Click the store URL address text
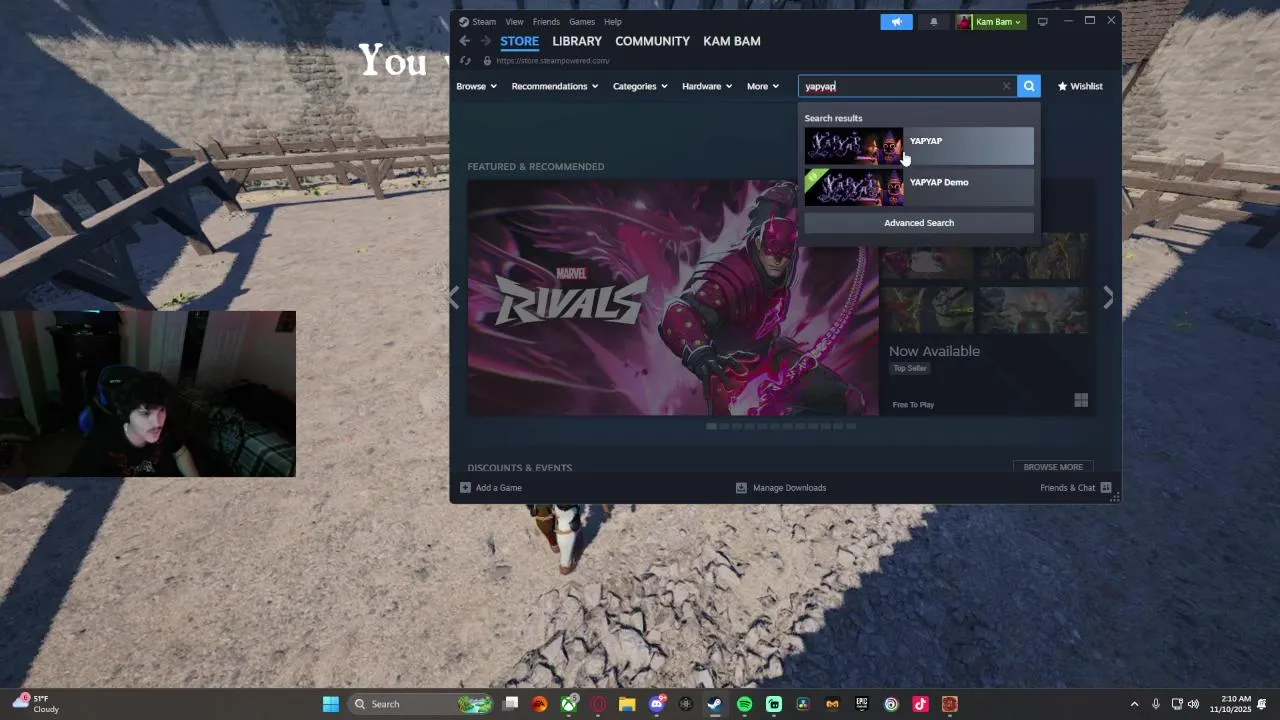 pos(552,61)
